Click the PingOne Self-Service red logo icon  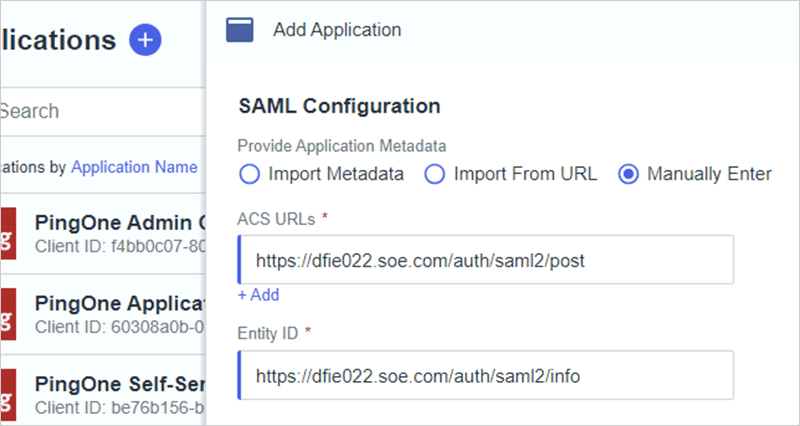[x=8, y=394]
